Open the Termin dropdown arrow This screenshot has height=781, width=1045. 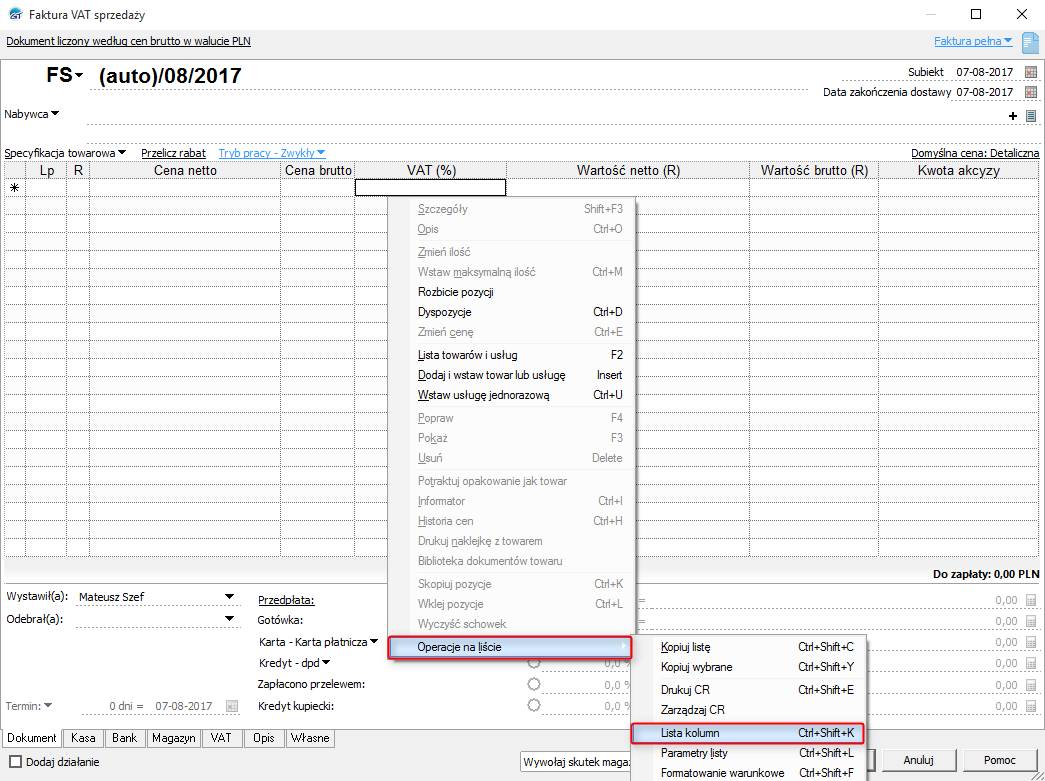point(48,706)
